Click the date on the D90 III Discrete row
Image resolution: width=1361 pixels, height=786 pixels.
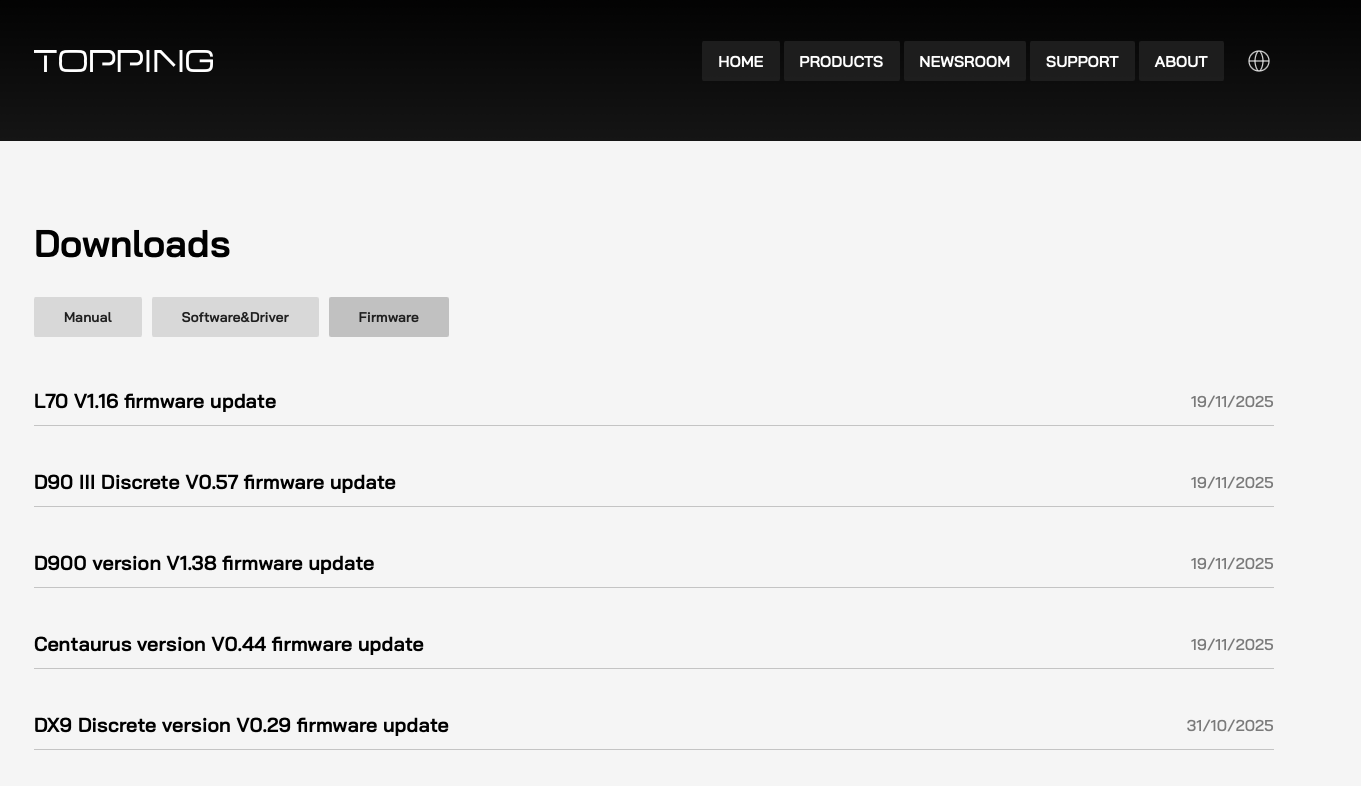pyautogui.click(x=1232, y=482)
